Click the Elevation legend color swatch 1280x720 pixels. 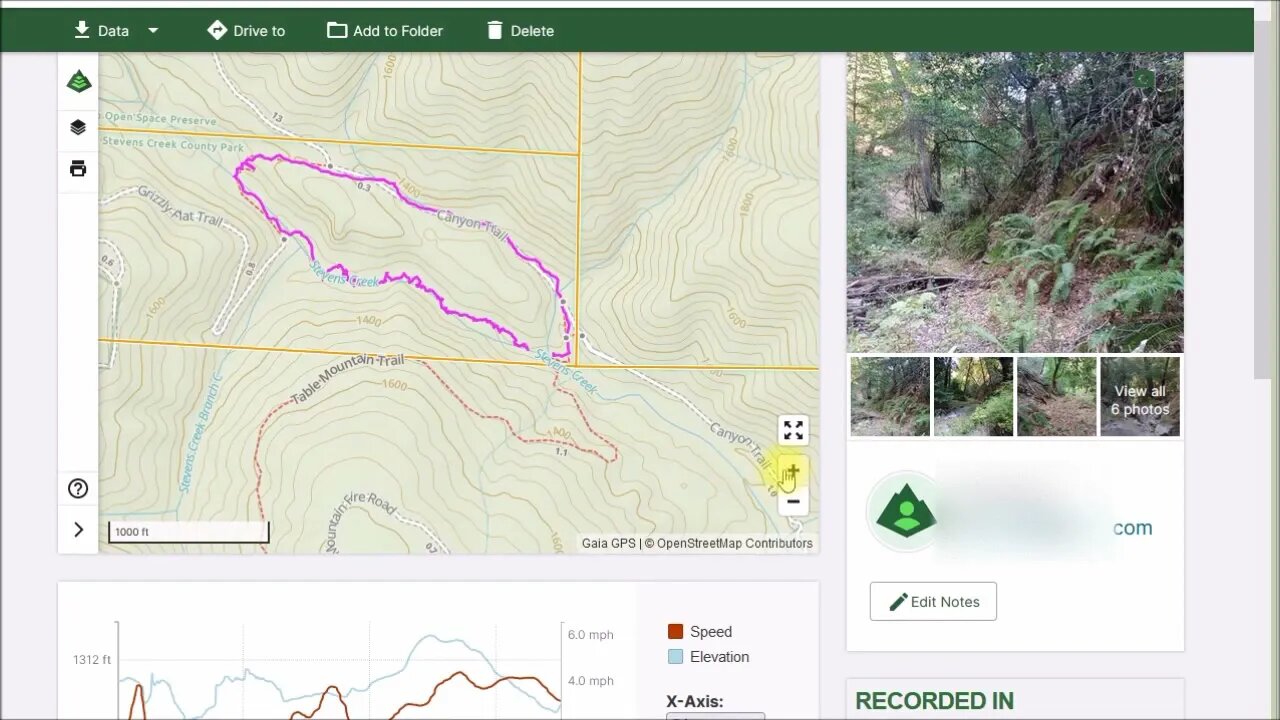tap(675, 656)
